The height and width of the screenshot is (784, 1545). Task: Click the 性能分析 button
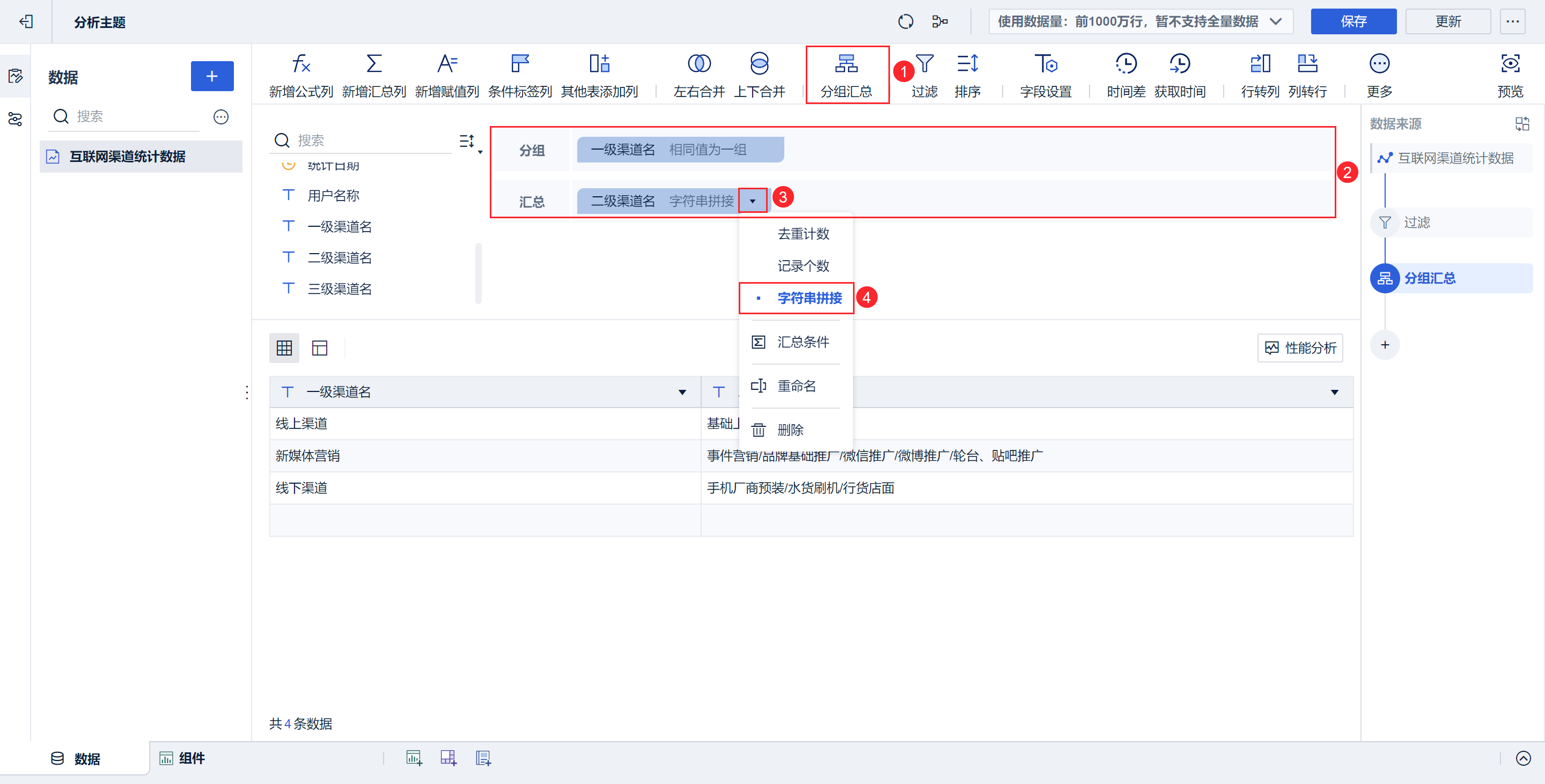tap(1300, 347)
